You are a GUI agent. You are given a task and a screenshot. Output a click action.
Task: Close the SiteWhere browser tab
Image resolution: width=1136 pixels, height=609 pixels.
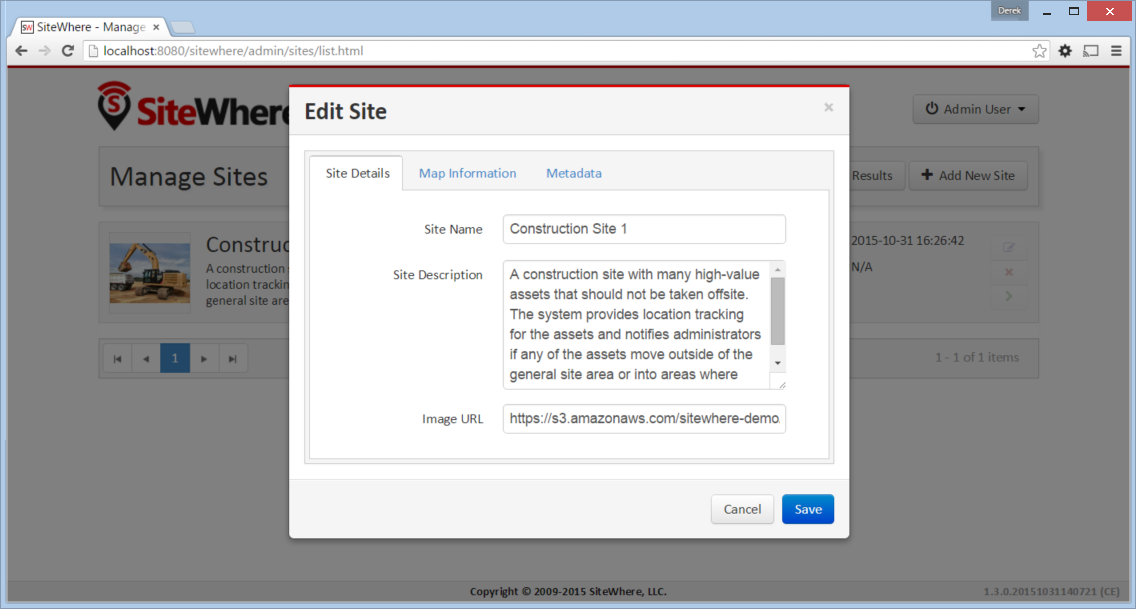tap(156, 27)
